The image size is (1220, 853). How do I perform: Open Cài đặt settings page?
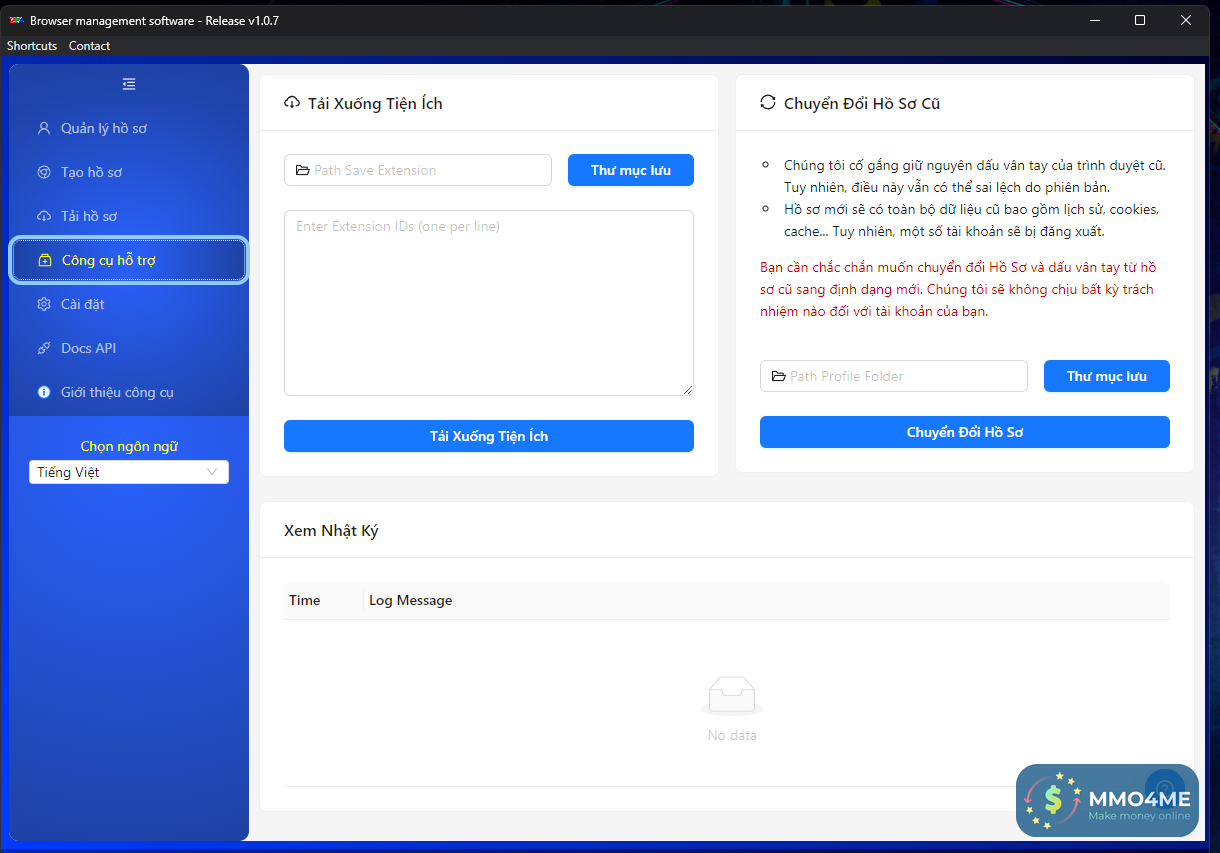pos(129,304)
